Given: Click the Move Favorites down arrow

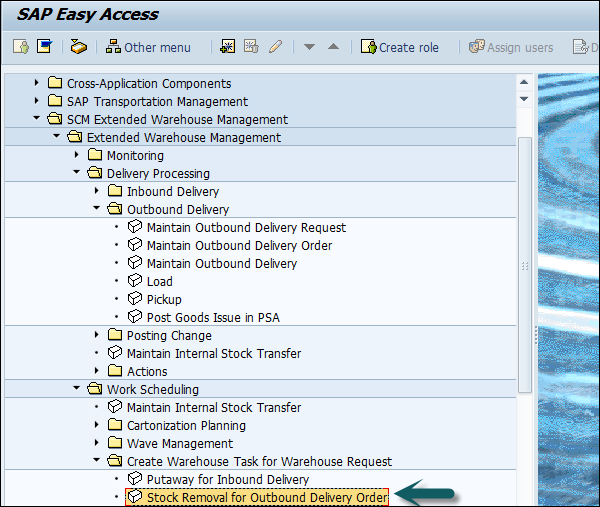Looking at the screenshot, I should click(309, 47).
